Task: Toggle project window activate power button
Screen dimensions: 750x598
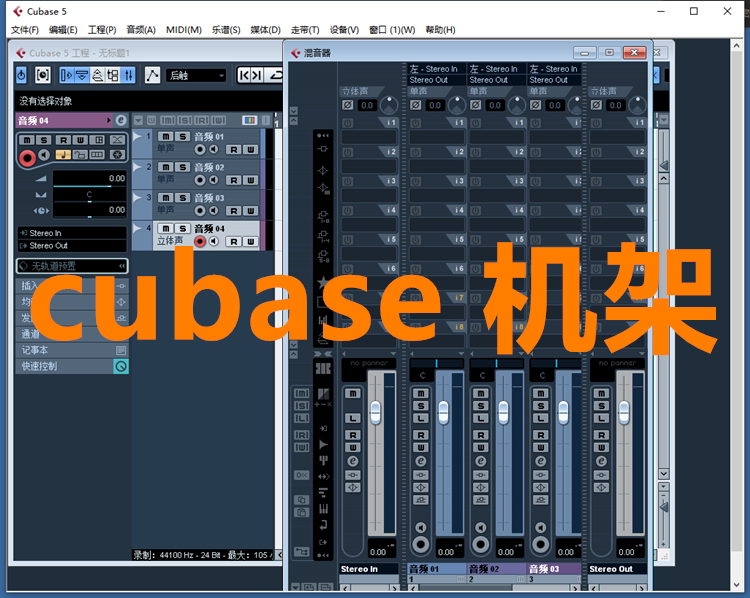Action: point(21,75)
